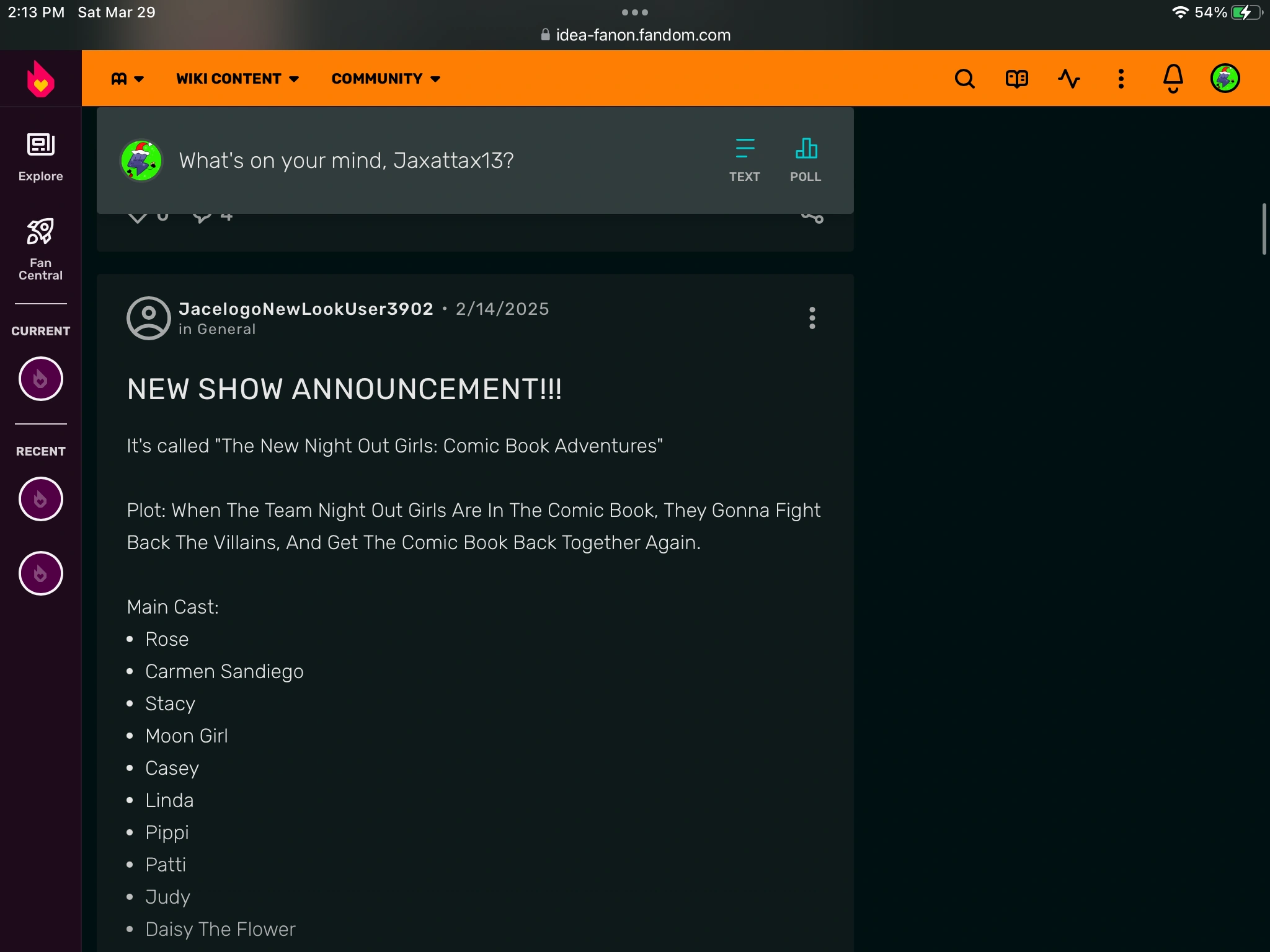Expand the Wiki Content dropdown
1270x952 pixels.
coord(238,79)
